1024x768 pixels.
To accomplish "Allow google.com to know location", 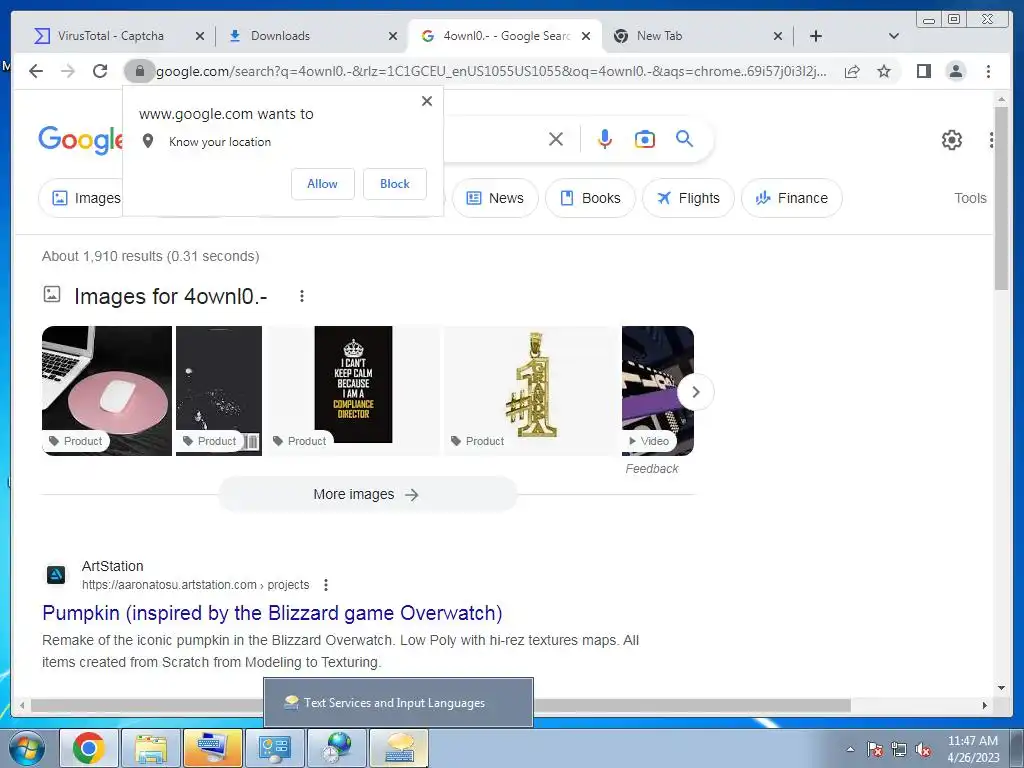I will 323,184.
